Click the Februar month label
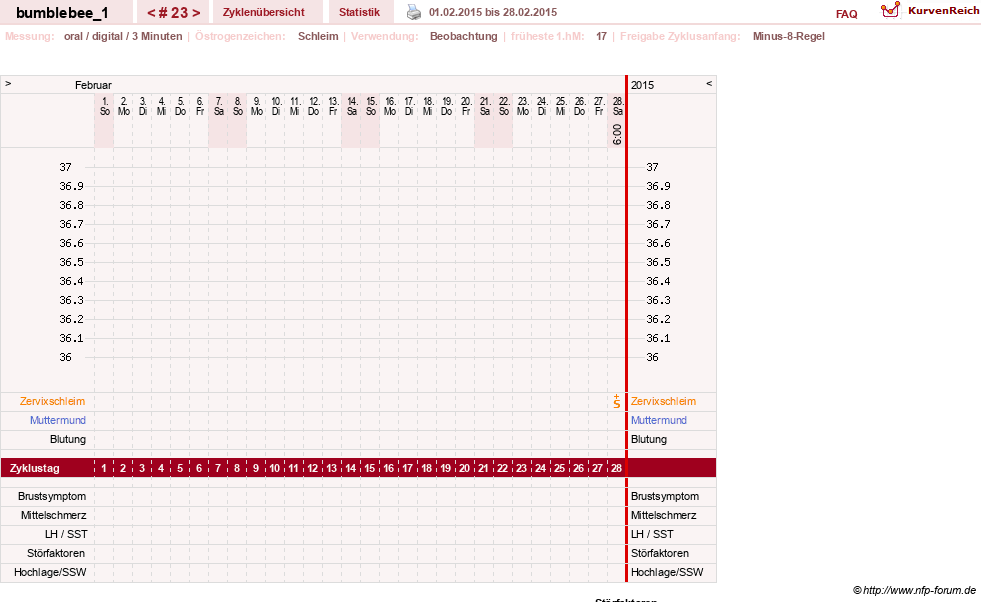 coord(93,85)
